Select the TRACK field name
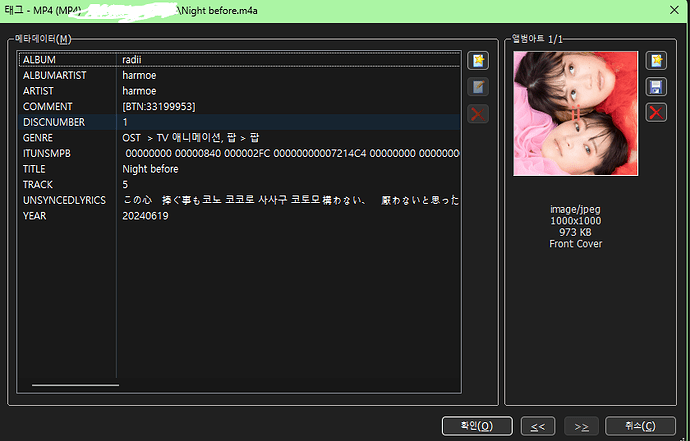This screenshot has height=441, width=690. pos(38,184)
